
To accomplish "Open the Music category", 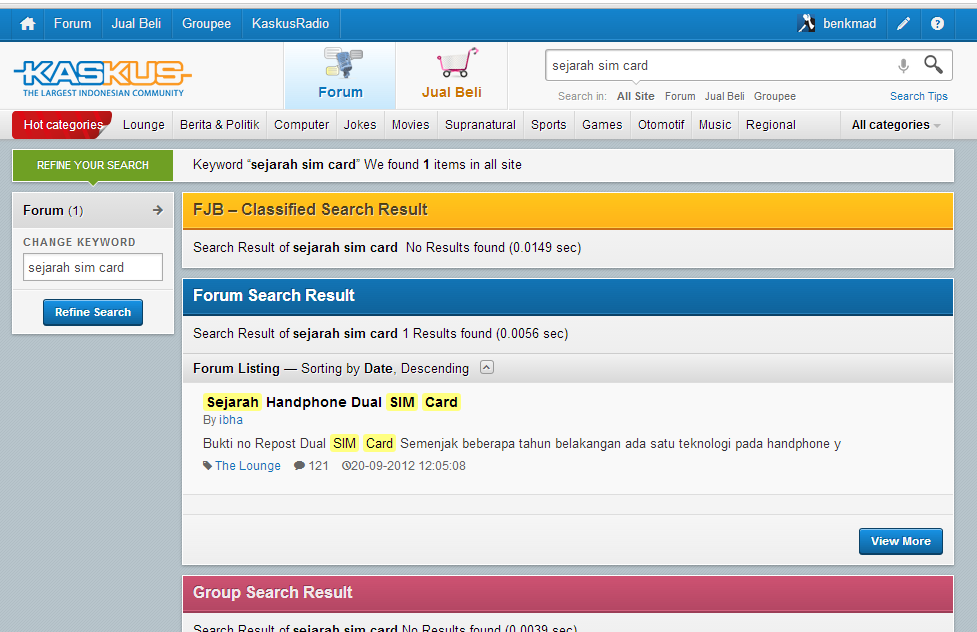I will pos(715,125).
